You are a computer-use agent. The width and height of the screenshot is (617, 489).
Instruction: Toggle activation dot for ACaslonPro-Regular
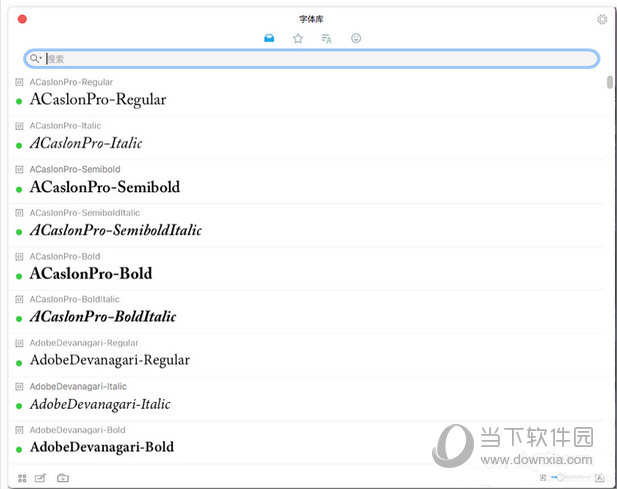tap(19, 101)
